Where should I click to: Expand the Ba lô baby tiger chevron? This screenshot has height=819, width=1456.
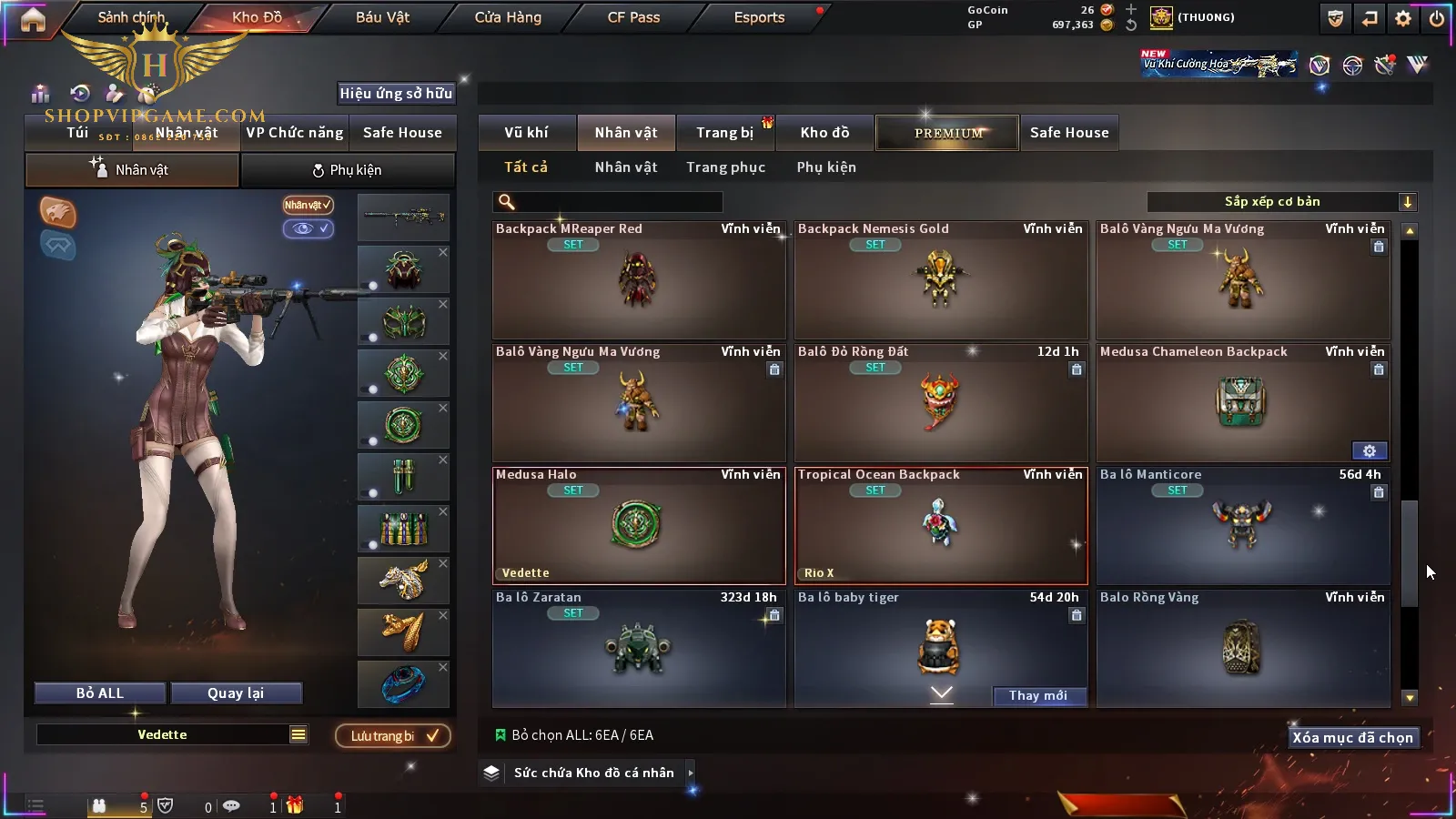pos(942,694)
